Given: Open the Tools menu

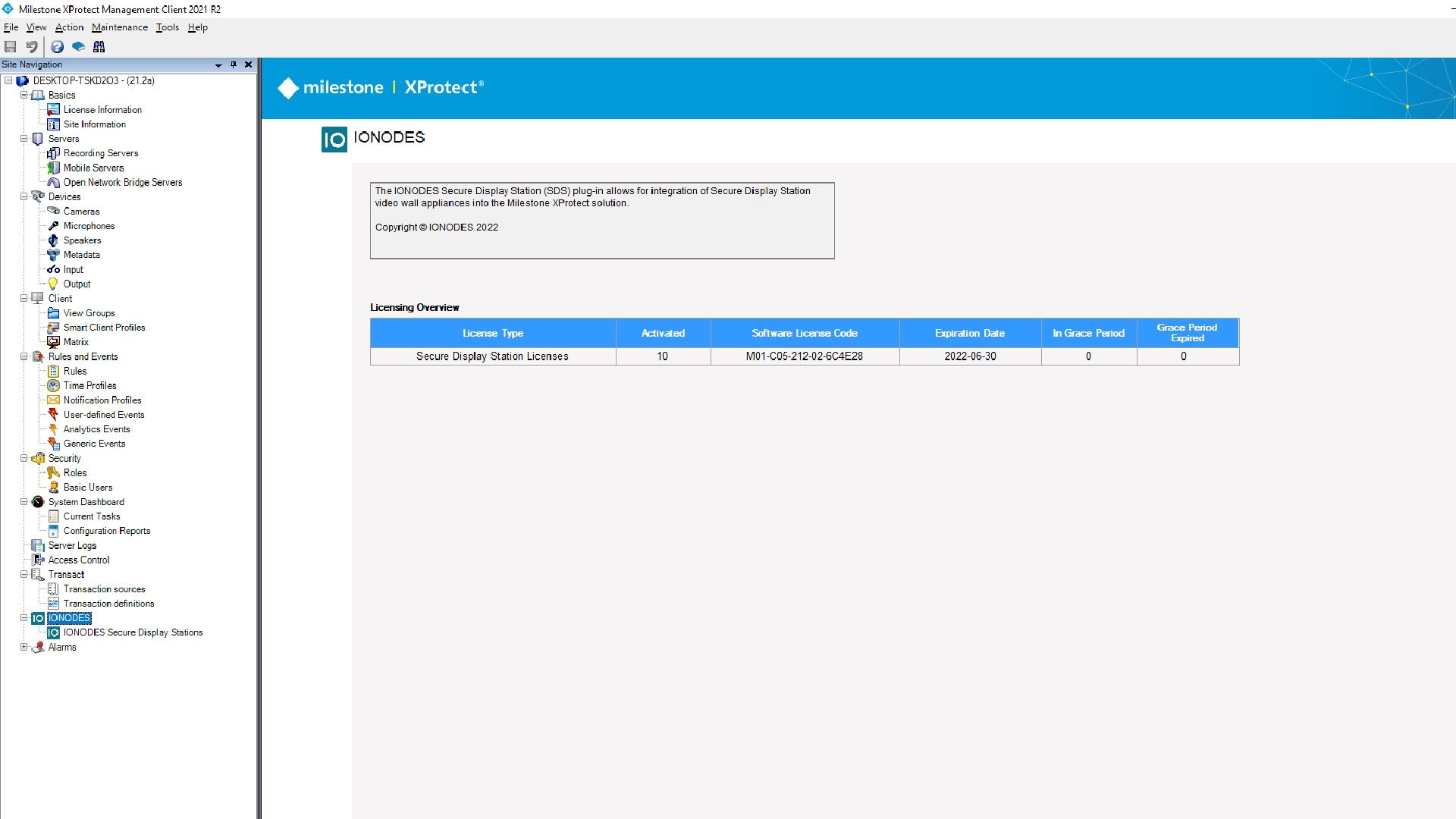Looking at the screenshot, I should [168, 27].
